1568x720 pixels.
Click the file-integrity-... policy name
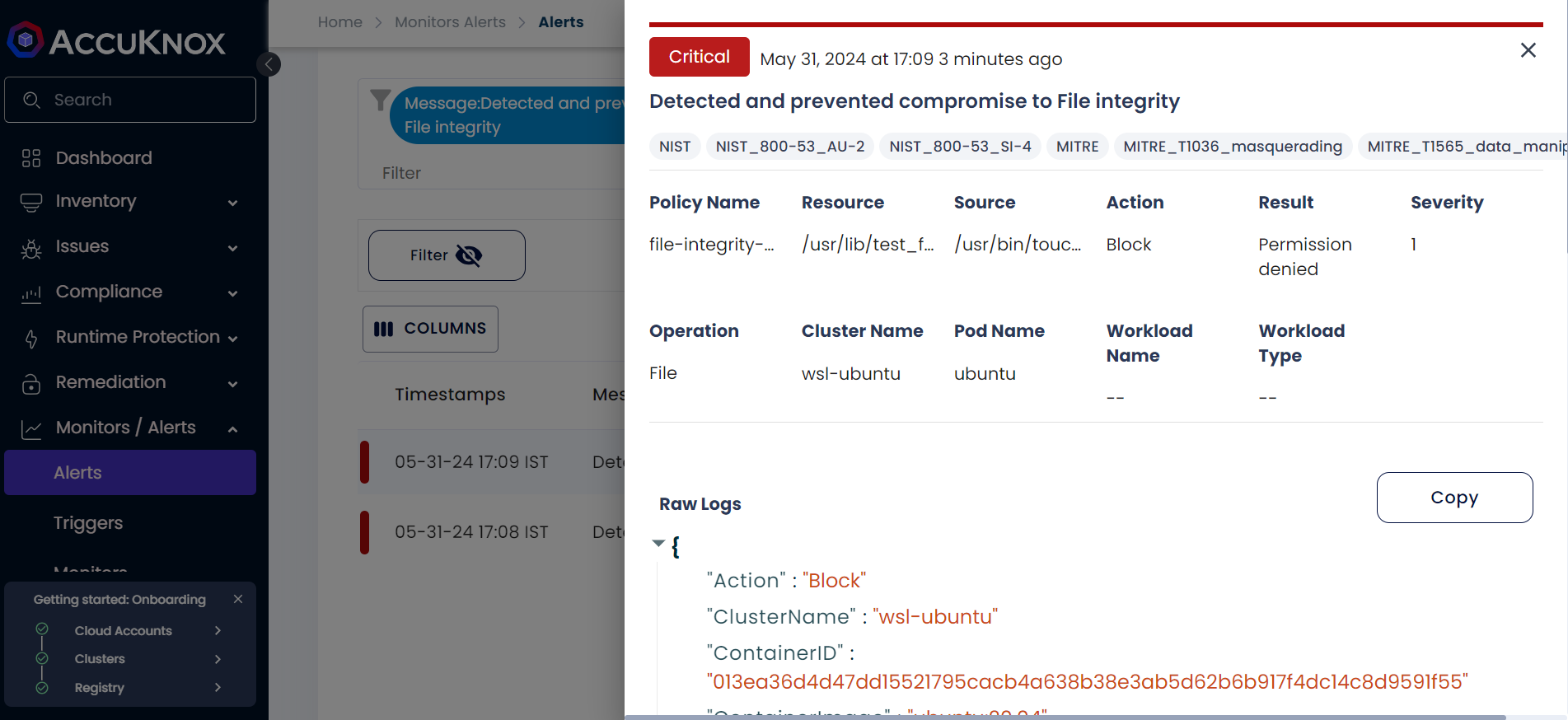point(712,245)
